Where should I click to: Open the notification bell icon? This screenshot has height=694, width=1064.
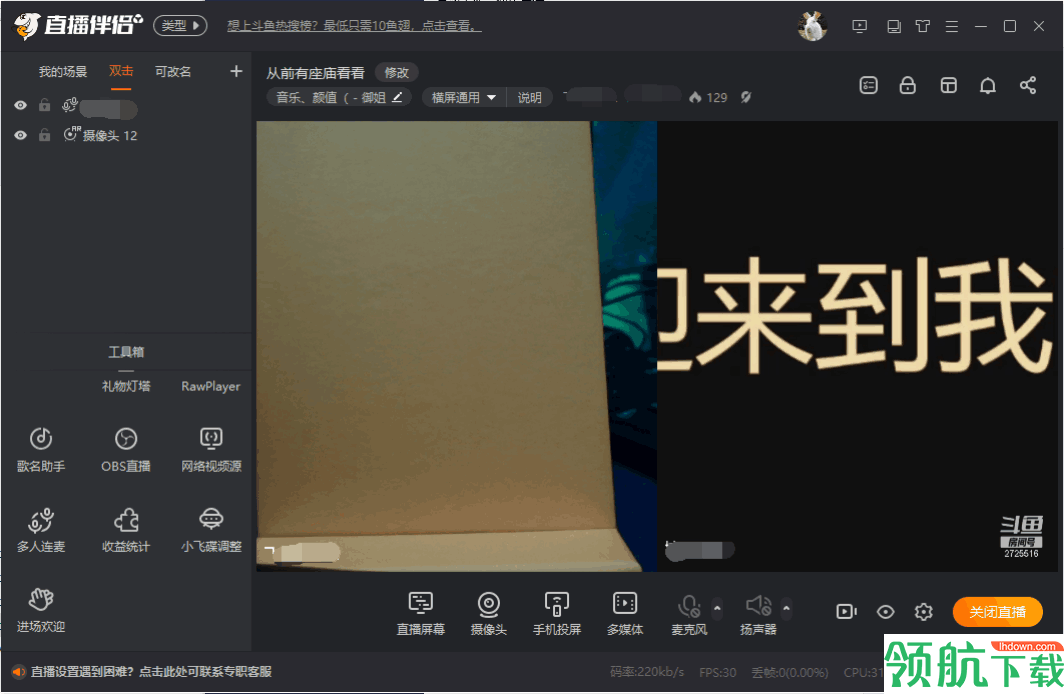pos(988,85)
